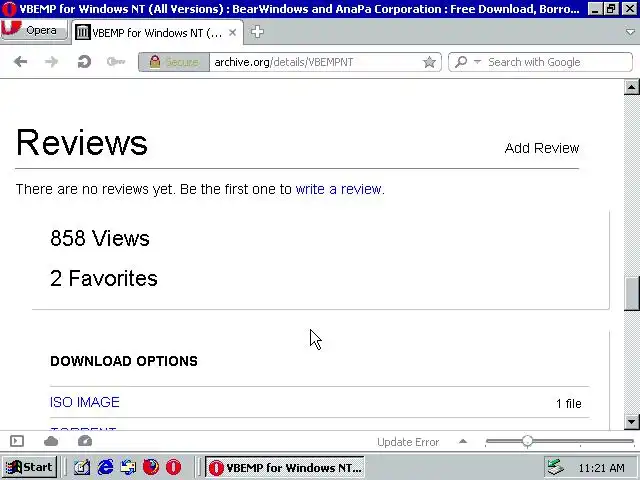
Task: Open the closed tabs trash dropdown
Action: click(x=631, y=32)
